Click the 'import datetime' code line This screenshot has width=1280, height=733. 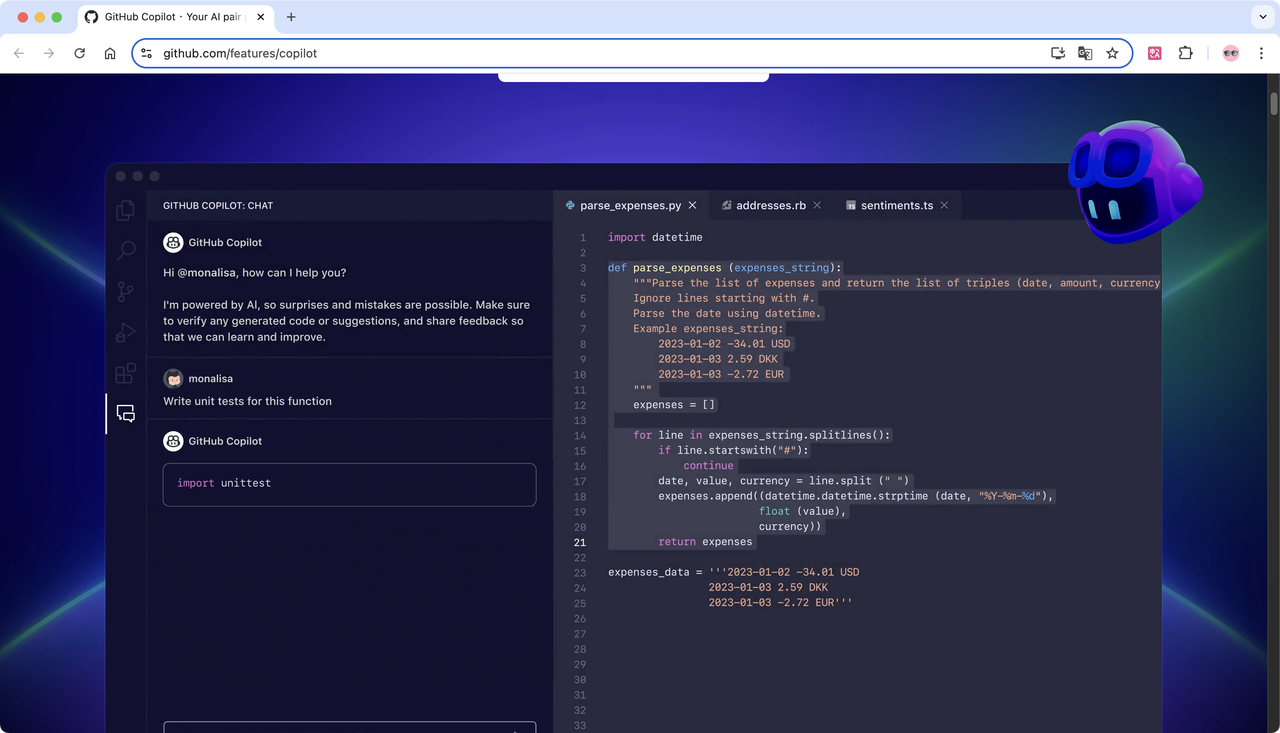(655, 237)
